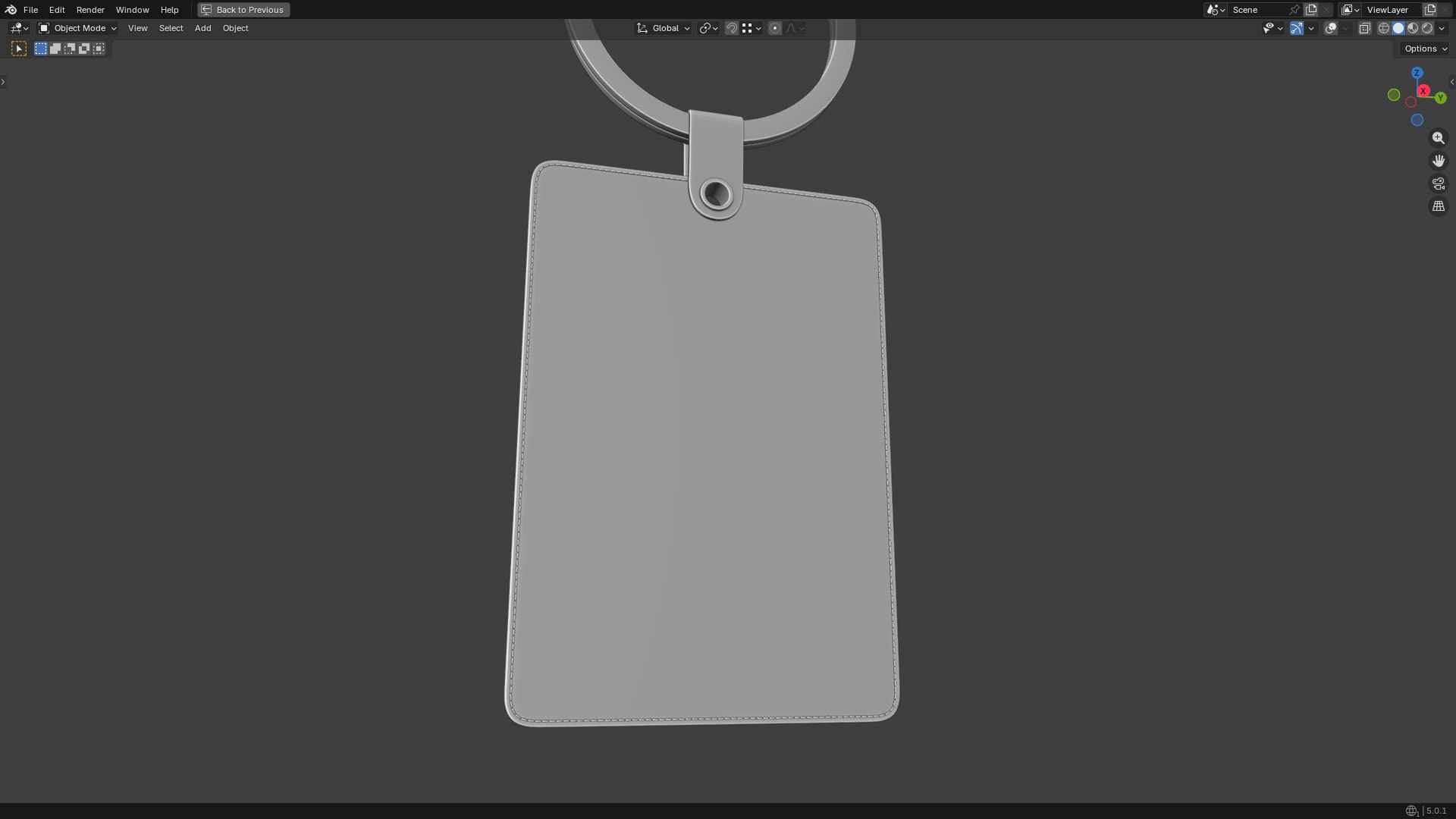Toggle X-Ray view
Image resolution: width=1456 pixels, height=819 pixels.
(x=1364, y=28)
